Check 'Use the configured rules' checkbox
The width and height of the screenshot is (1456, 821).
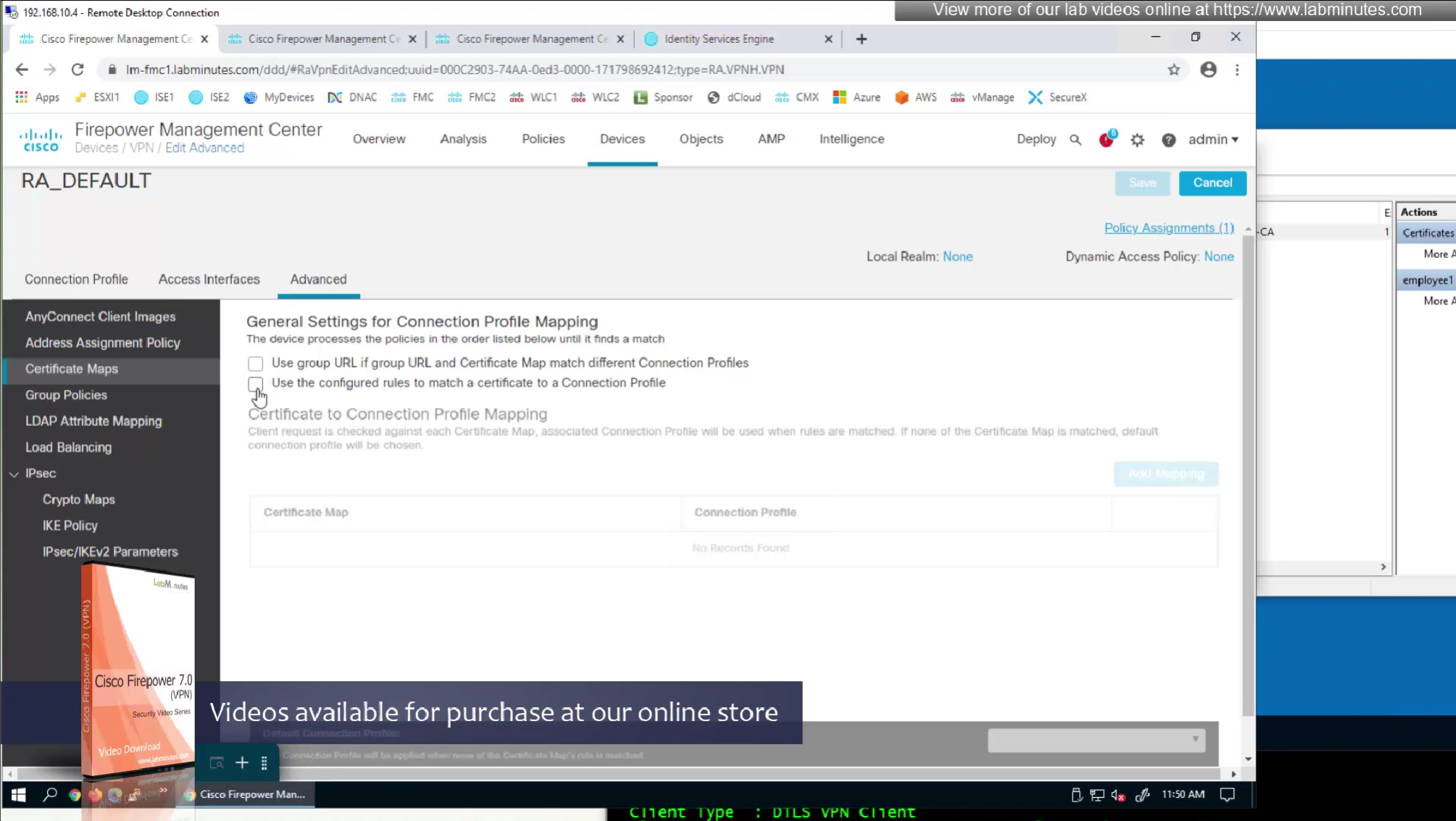coord(255,383)
